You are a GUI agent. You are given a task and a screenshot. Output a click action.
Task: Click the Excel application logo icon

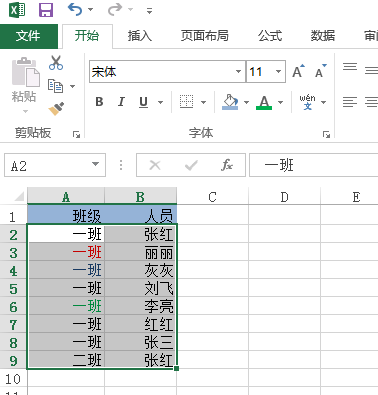(x=17, y=10)
